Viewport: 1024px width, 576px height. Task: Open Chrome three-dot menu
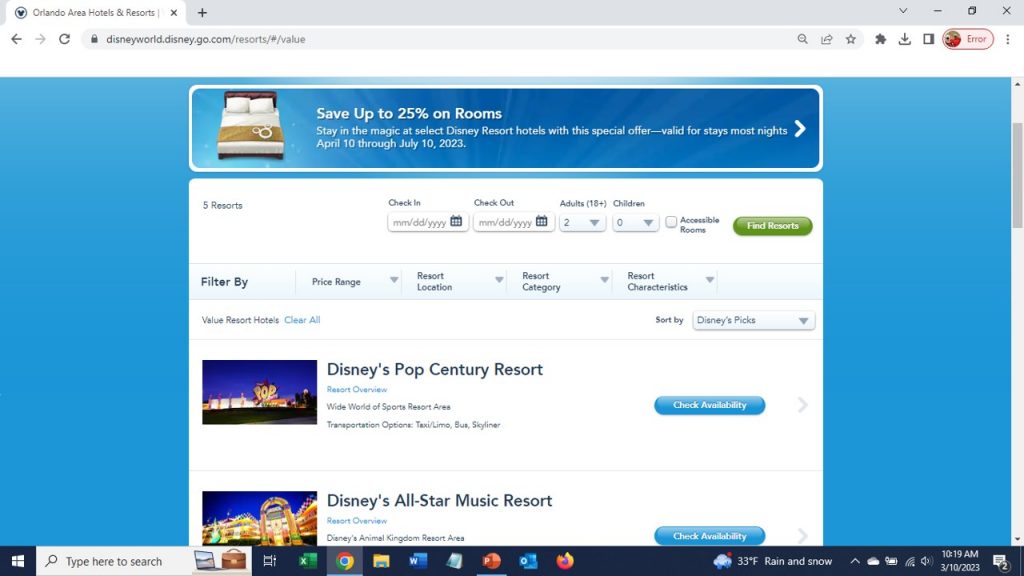(1008, 39)
